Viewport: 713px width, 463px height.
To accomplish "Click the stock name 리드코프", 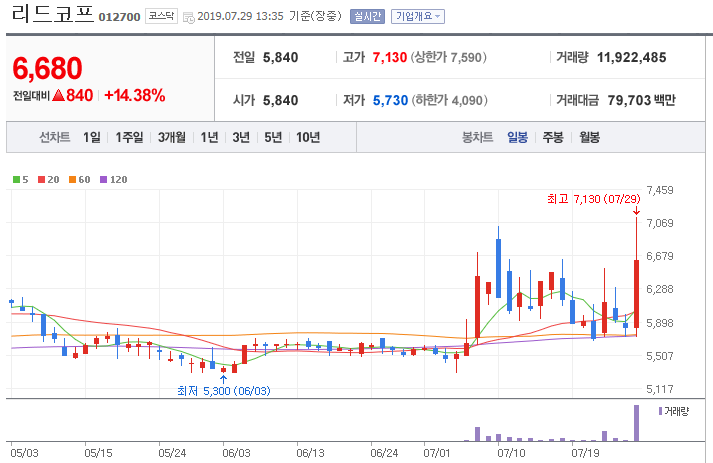I will (x=53, y=14).
